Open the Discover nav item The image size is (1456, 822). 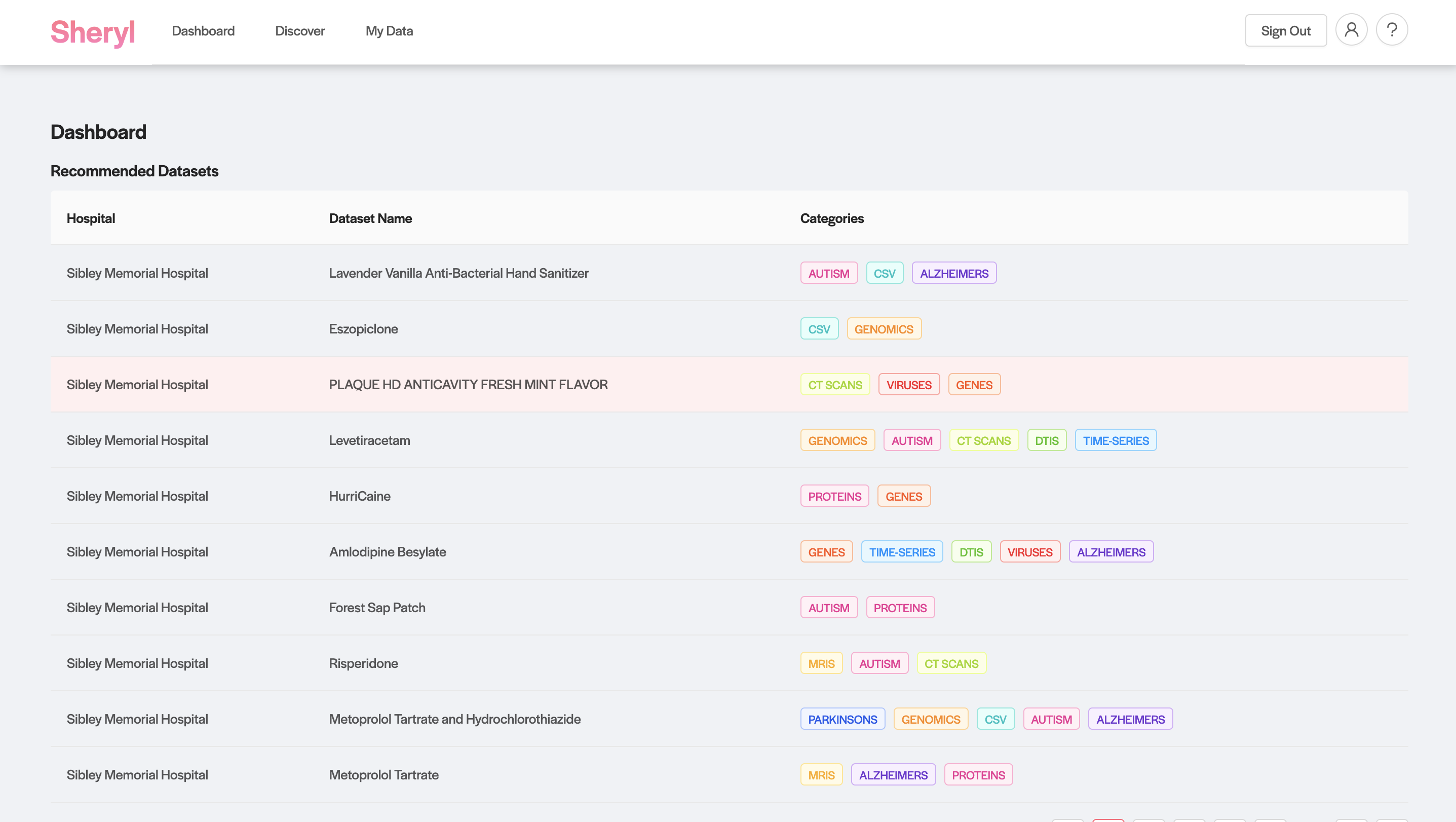tap(299, 31)
